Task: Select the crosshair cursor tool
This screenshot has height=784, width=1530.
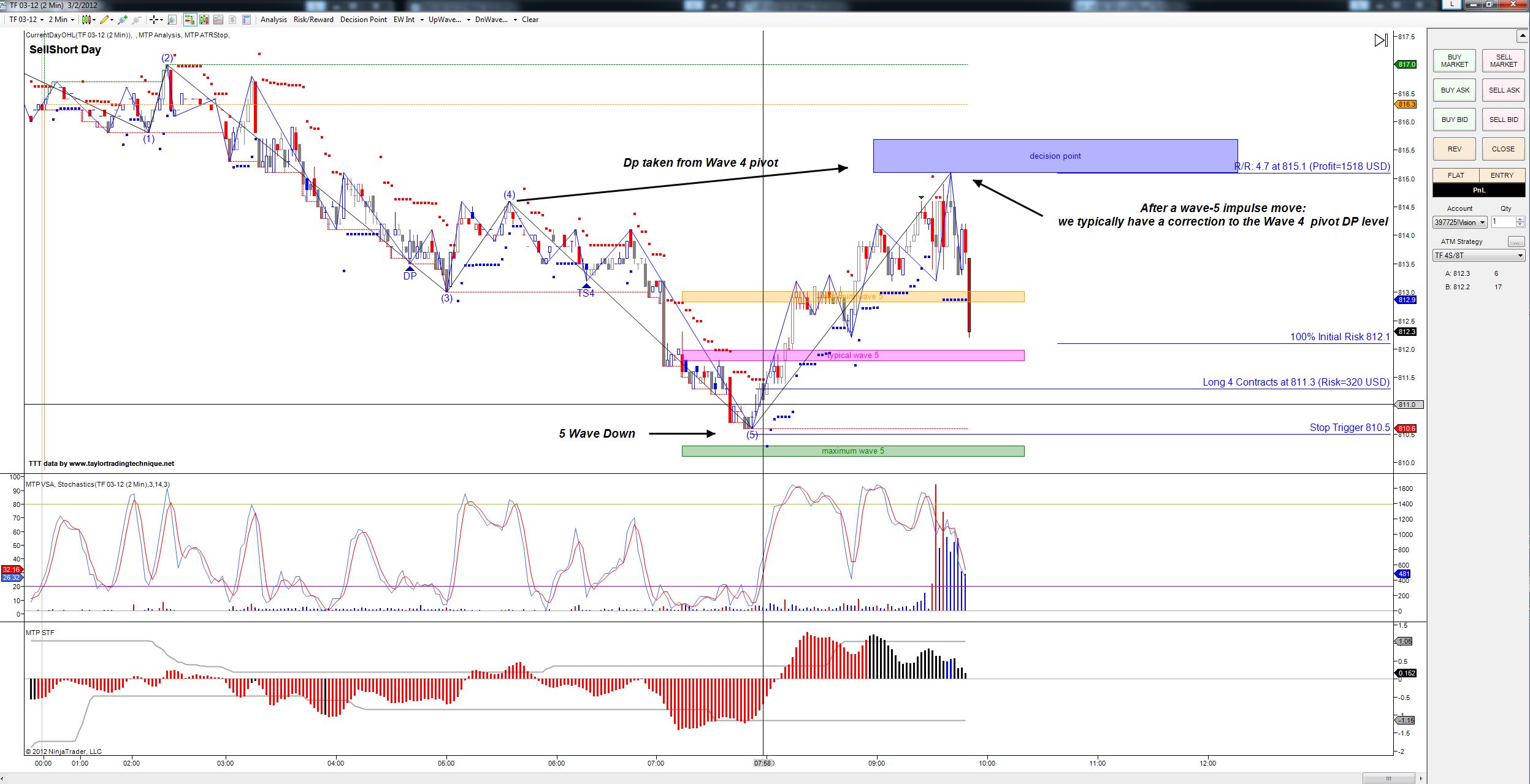Action: point(154,20)
